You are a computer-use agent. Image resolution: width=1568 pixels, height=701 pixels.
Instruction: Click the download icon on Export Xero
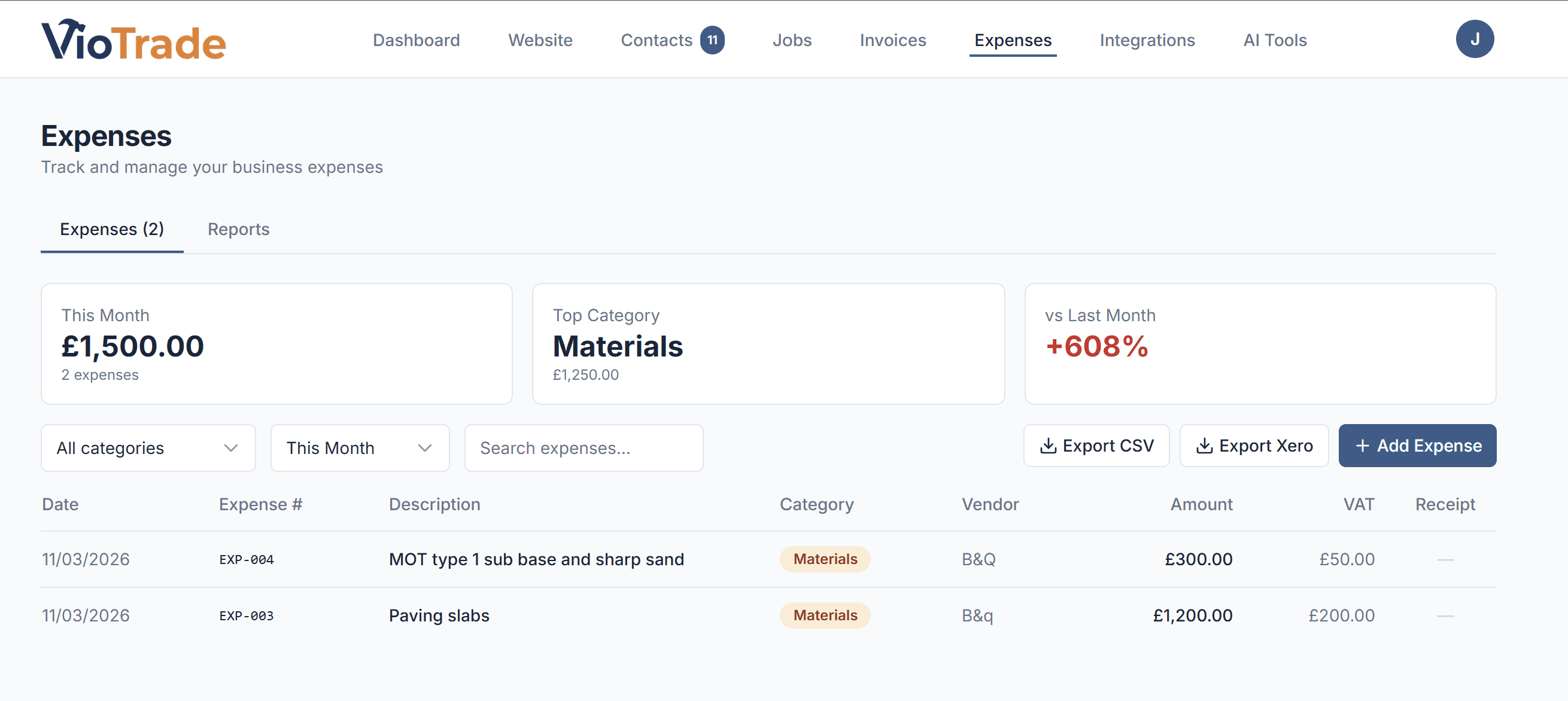pos(1205,446)
